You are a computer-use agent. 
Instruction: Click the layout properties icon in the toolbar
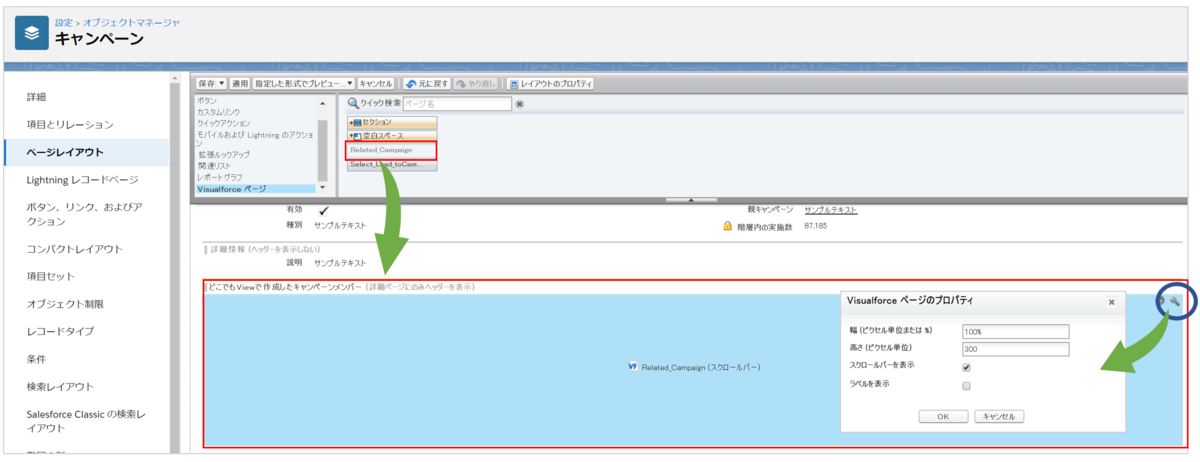coord(514,83)
